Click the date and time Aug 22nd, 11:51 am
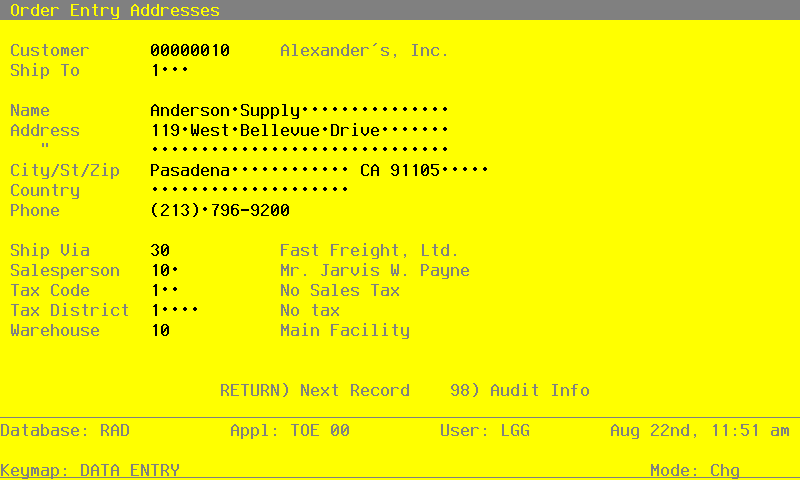 [x=700, y=431]
